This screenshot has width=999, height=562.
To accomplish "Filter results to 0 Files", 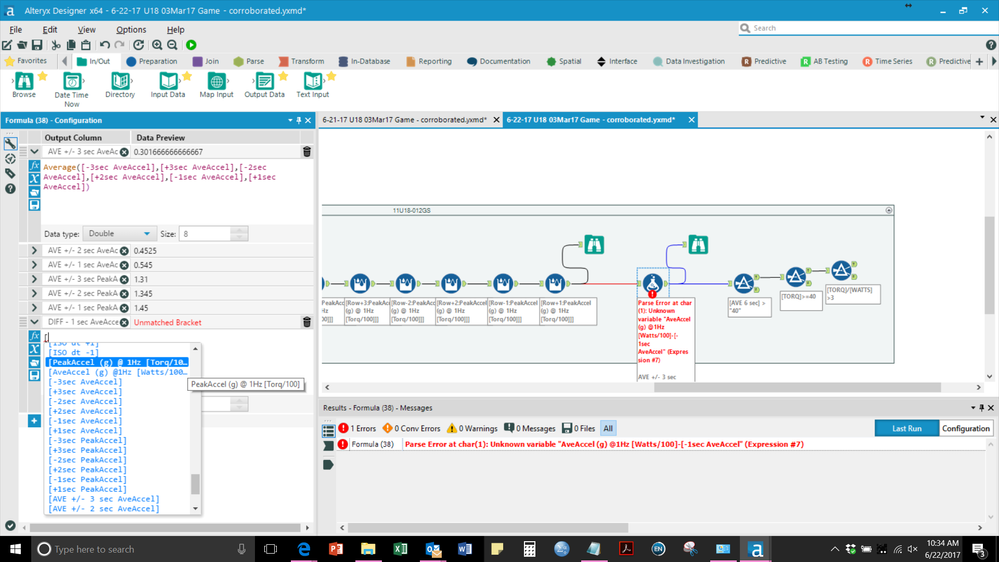I will pos(577,428).
